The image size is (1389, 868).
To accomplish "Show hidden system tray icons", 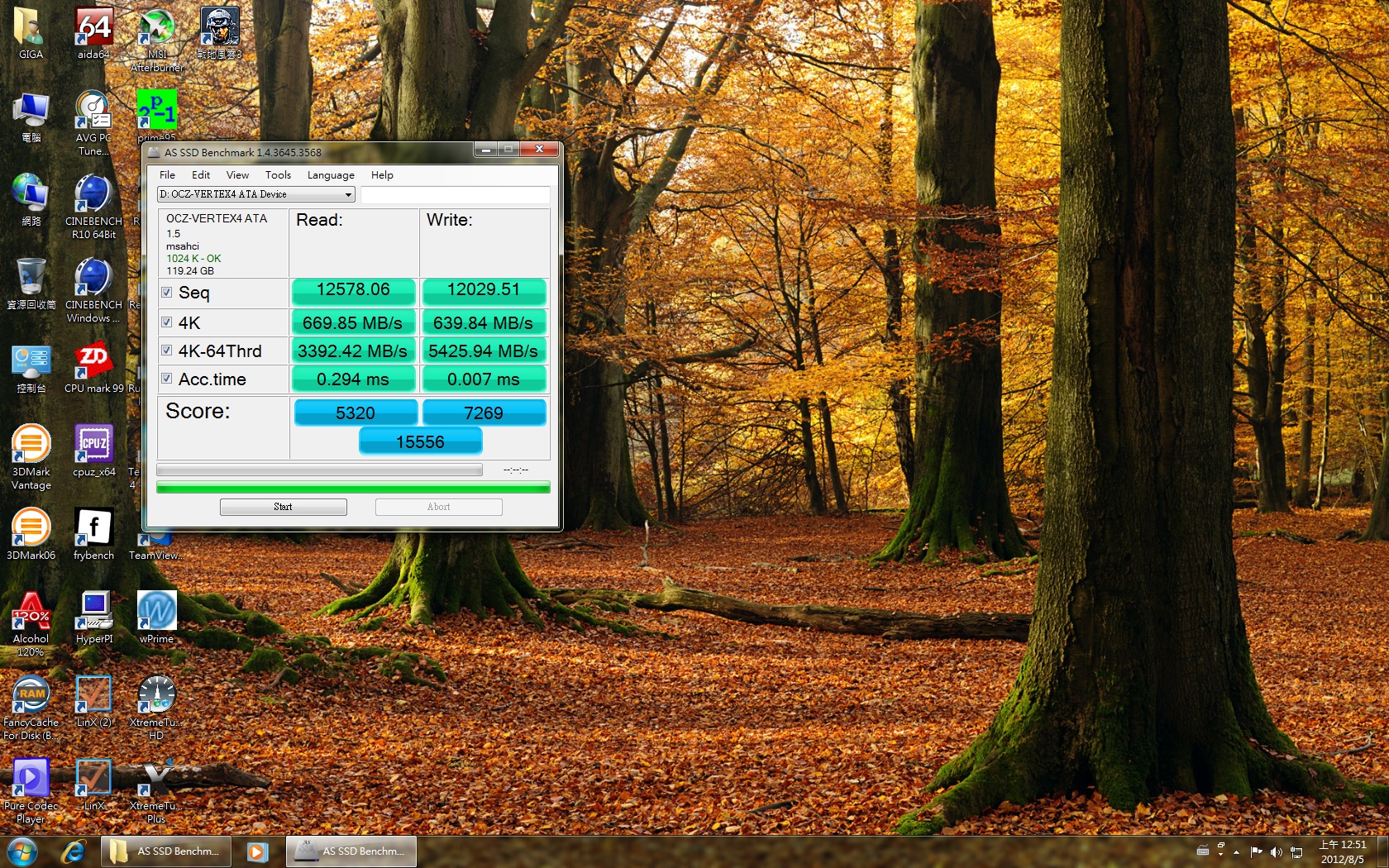I will pyautogui.click(x=1236, y=851).
